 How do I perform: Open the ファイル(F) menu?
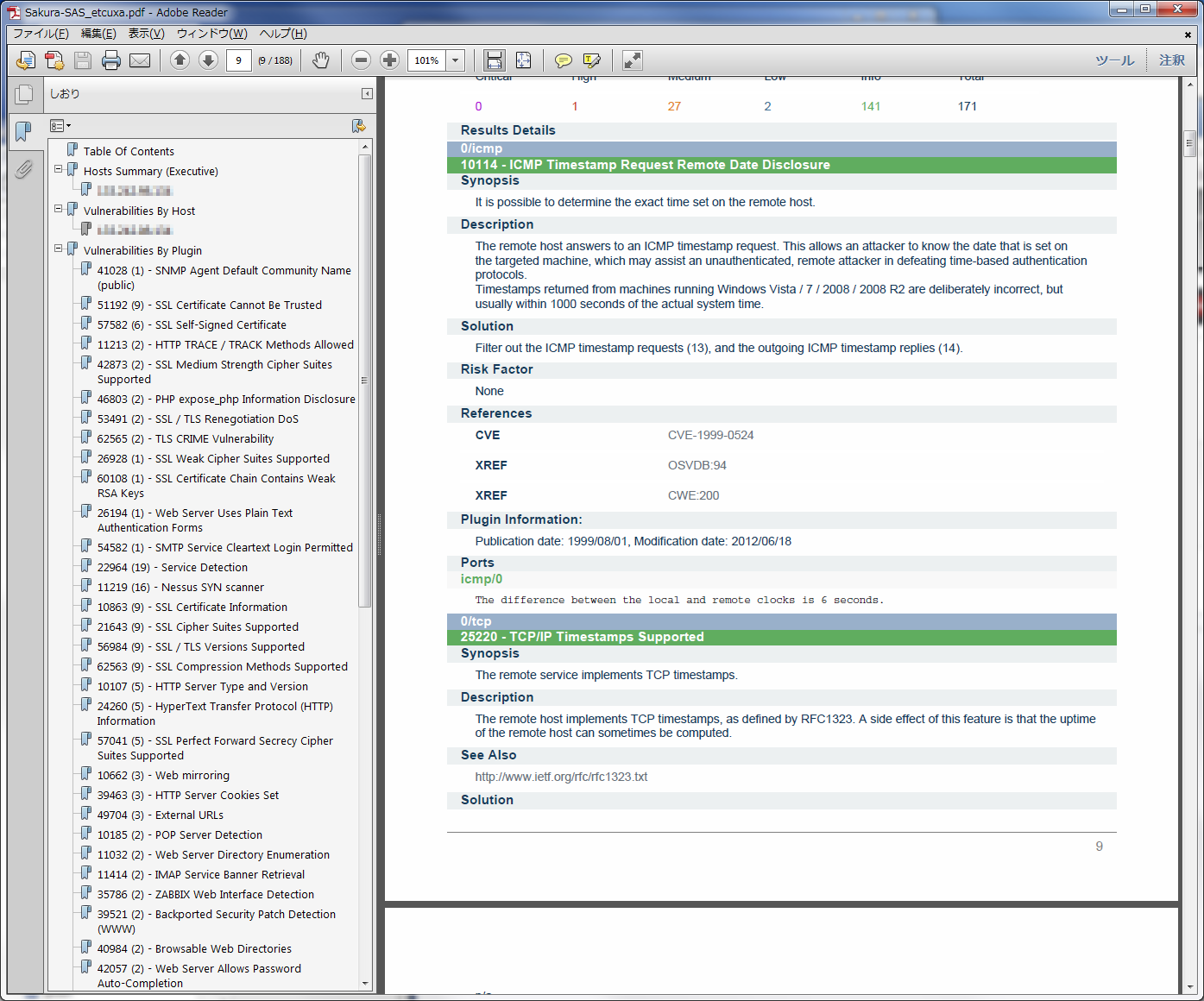point(40,34)
